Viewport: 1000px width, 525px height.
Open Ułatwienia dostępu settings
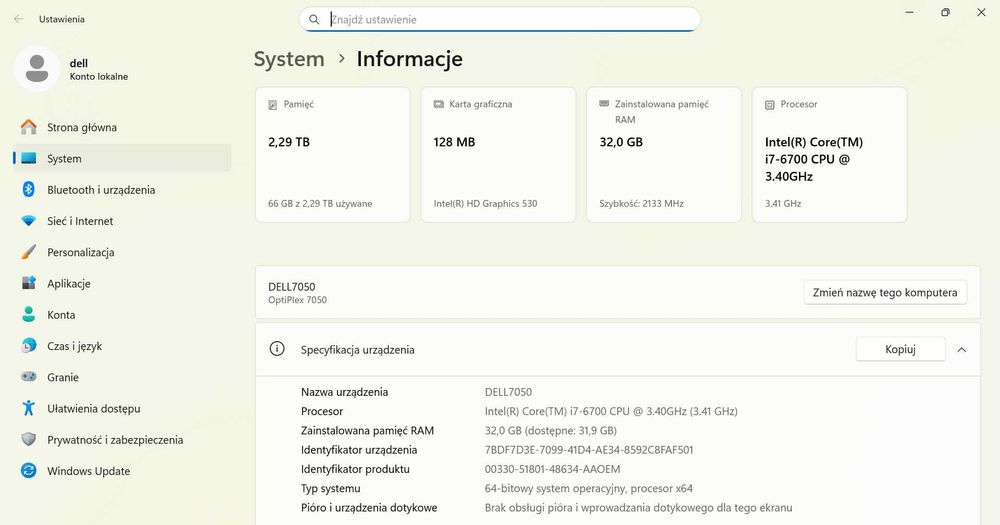[x=121, y=408]
